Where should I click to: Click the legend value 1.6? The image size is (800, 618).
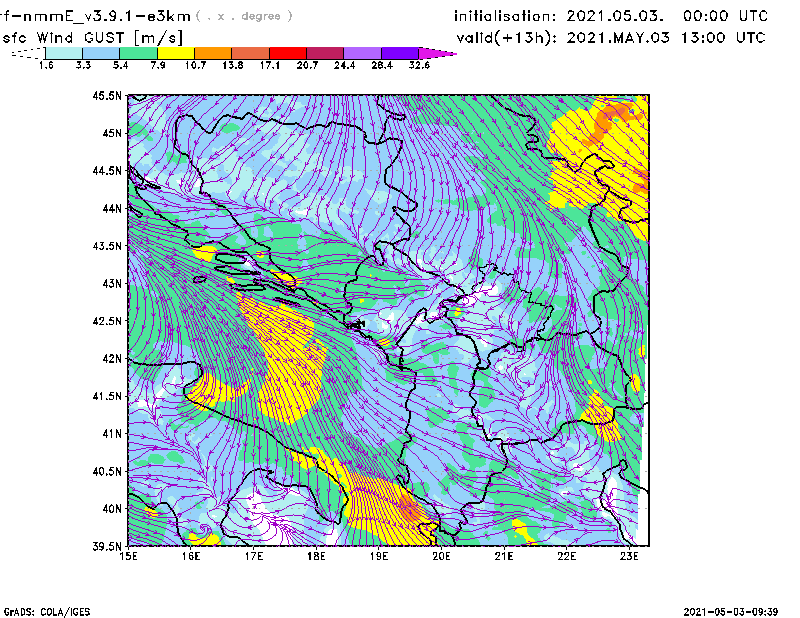46,65
